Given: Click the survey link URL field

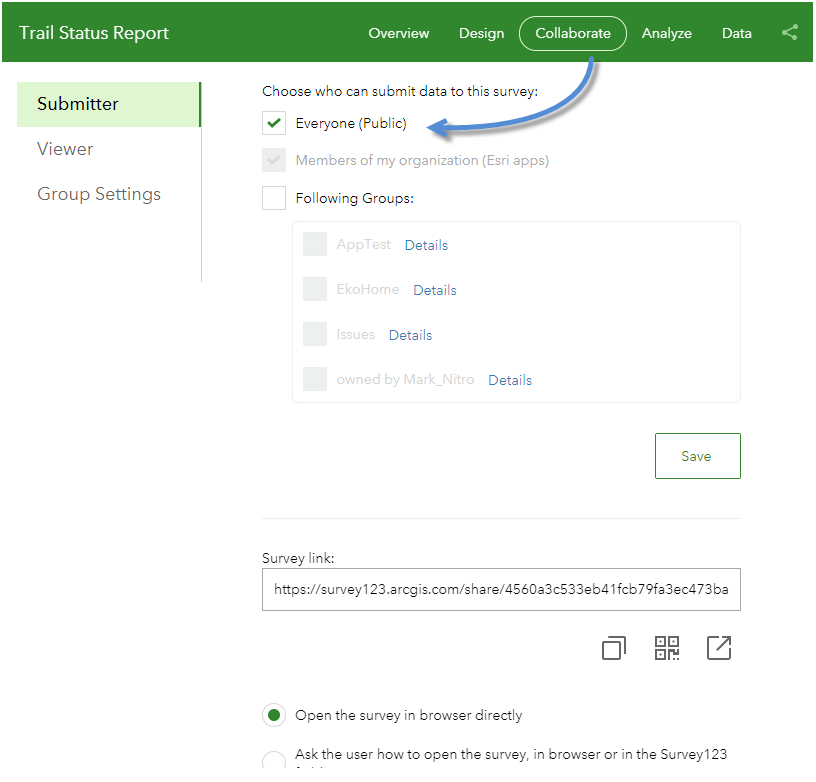Looking at the screenshot, I should click(x=501, y=589).
